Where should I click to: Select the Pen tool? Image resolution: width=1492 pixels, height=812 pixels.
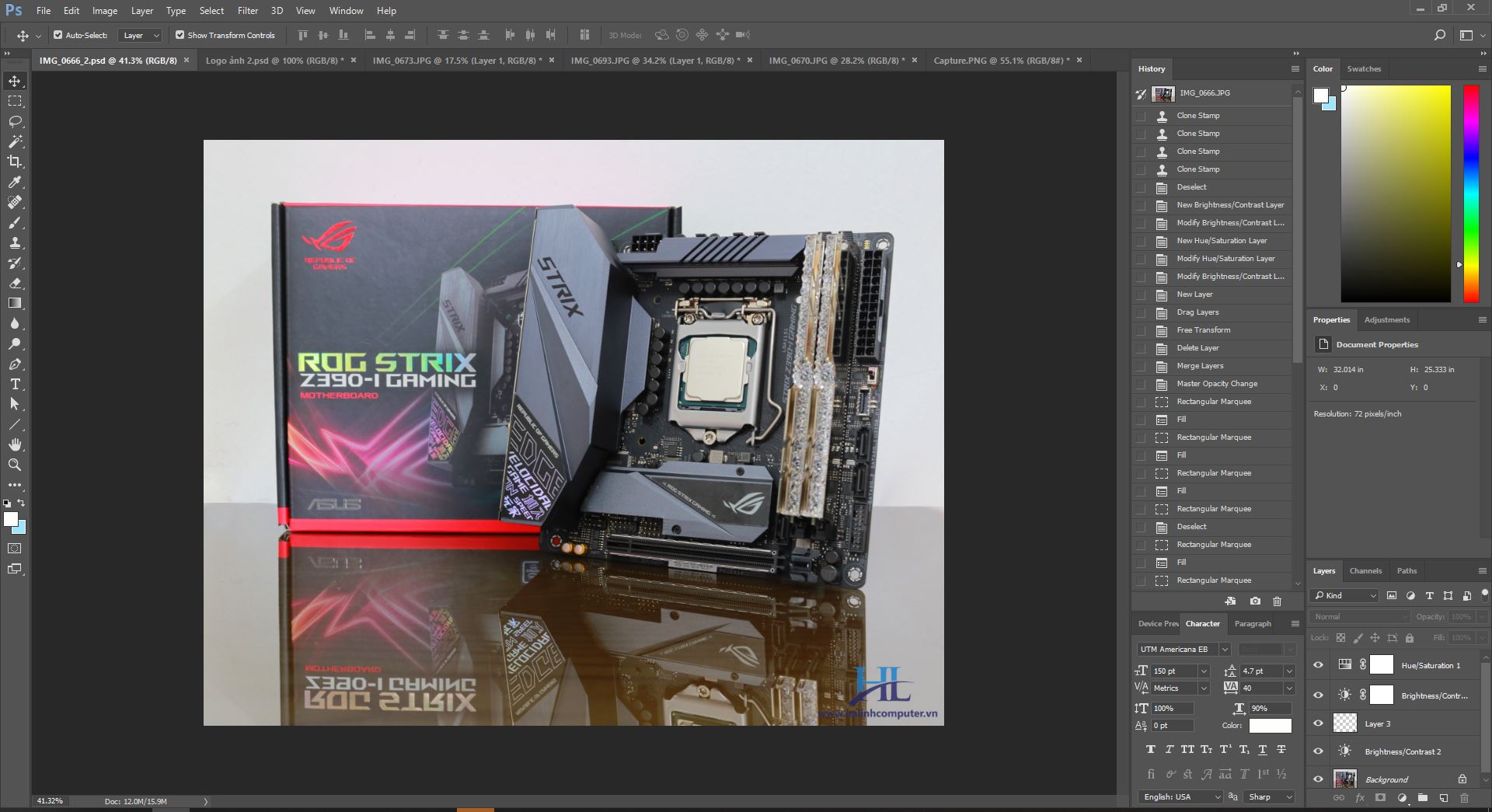click(x=15, y=364)
